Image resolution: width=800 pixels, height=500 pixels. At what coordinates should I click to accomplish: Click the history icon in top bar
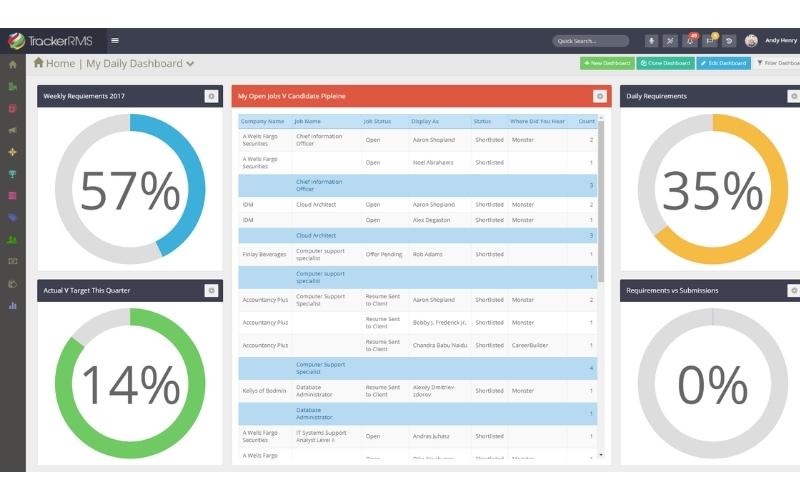728,41
